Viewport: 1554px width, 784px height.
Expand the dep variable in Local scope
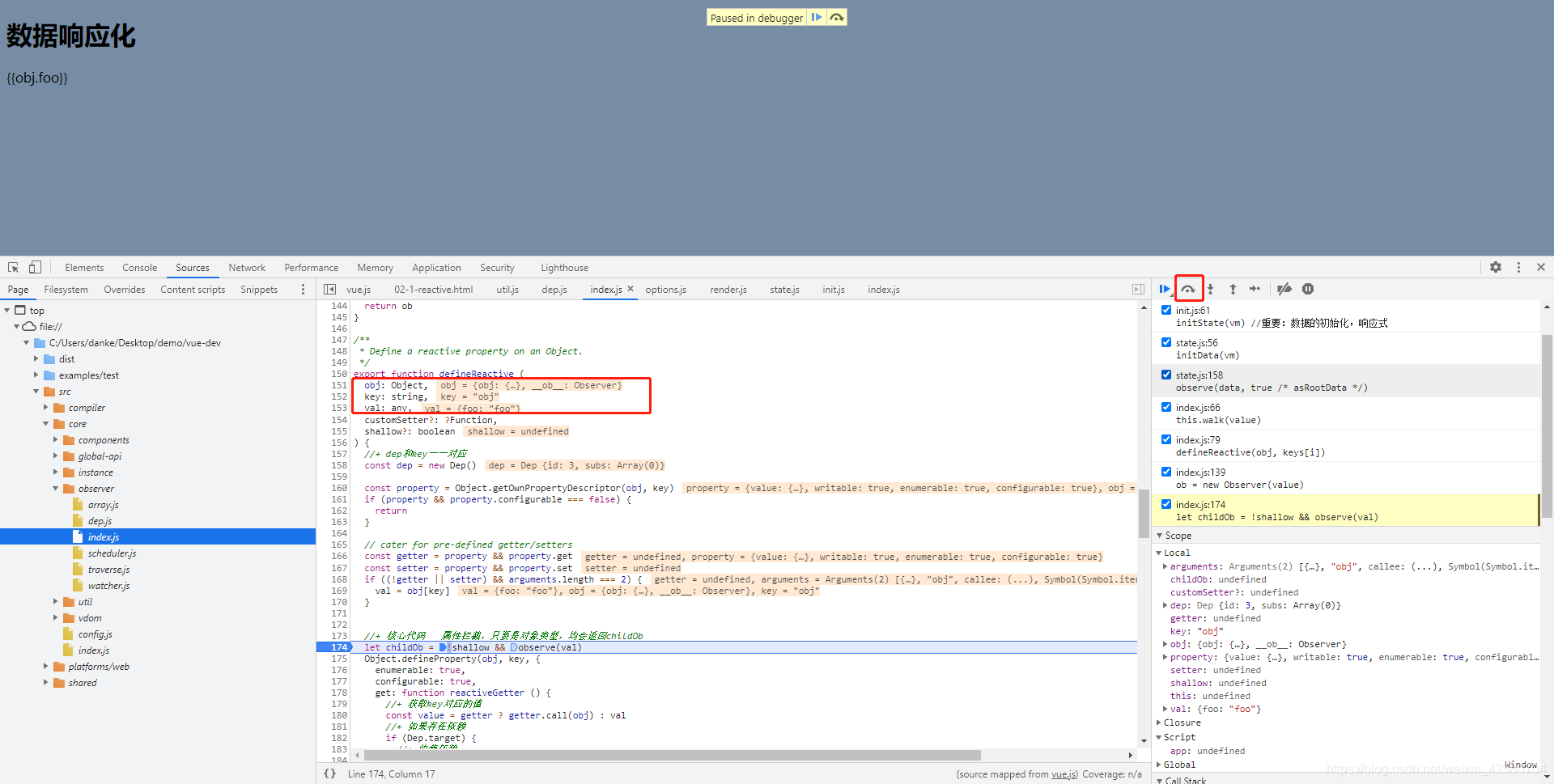pyautogui.click(x=1165, y=605)
